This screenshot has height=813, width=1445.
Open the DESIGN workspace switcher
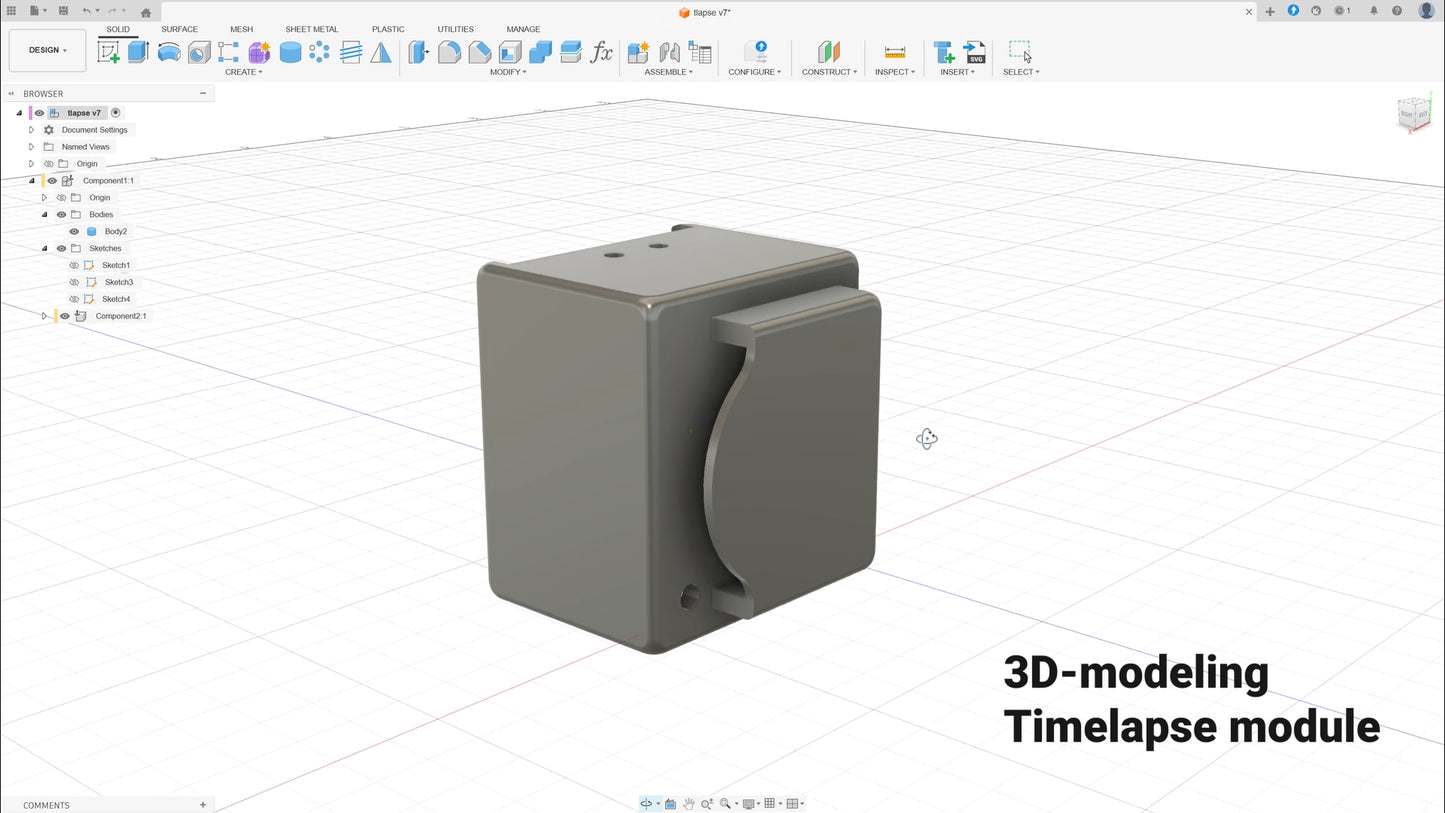coord(46,49)
